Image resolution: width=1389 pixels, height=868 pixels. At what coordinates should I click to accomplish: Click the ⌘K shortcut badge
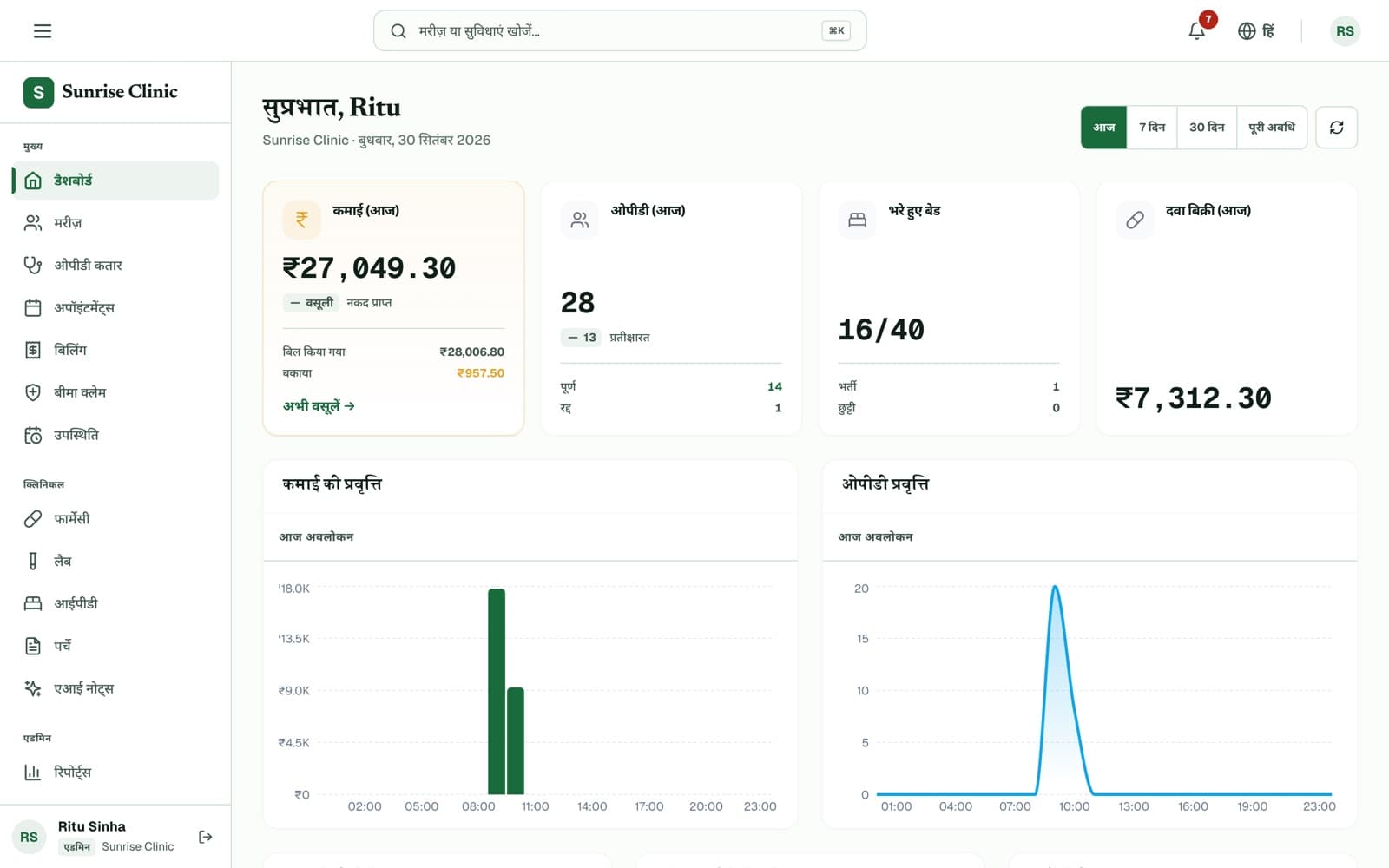pyautogui.click(x=836, y=31)
